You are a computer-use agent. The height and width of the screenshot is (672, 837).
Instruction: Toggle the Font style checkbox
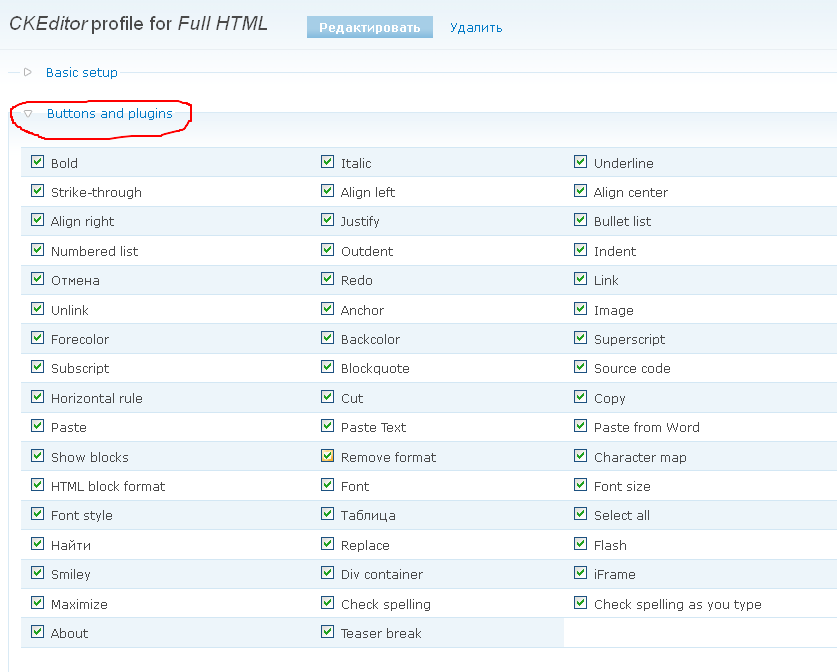tap(37, 513)
